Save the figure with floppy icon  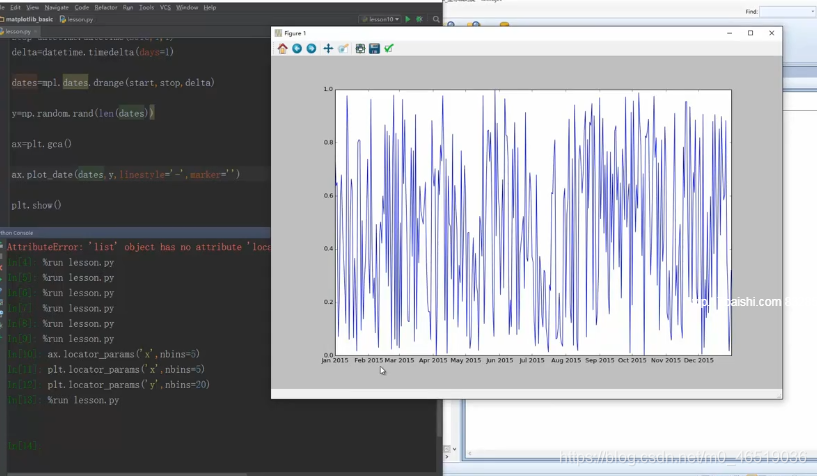[x=374, y=48]
